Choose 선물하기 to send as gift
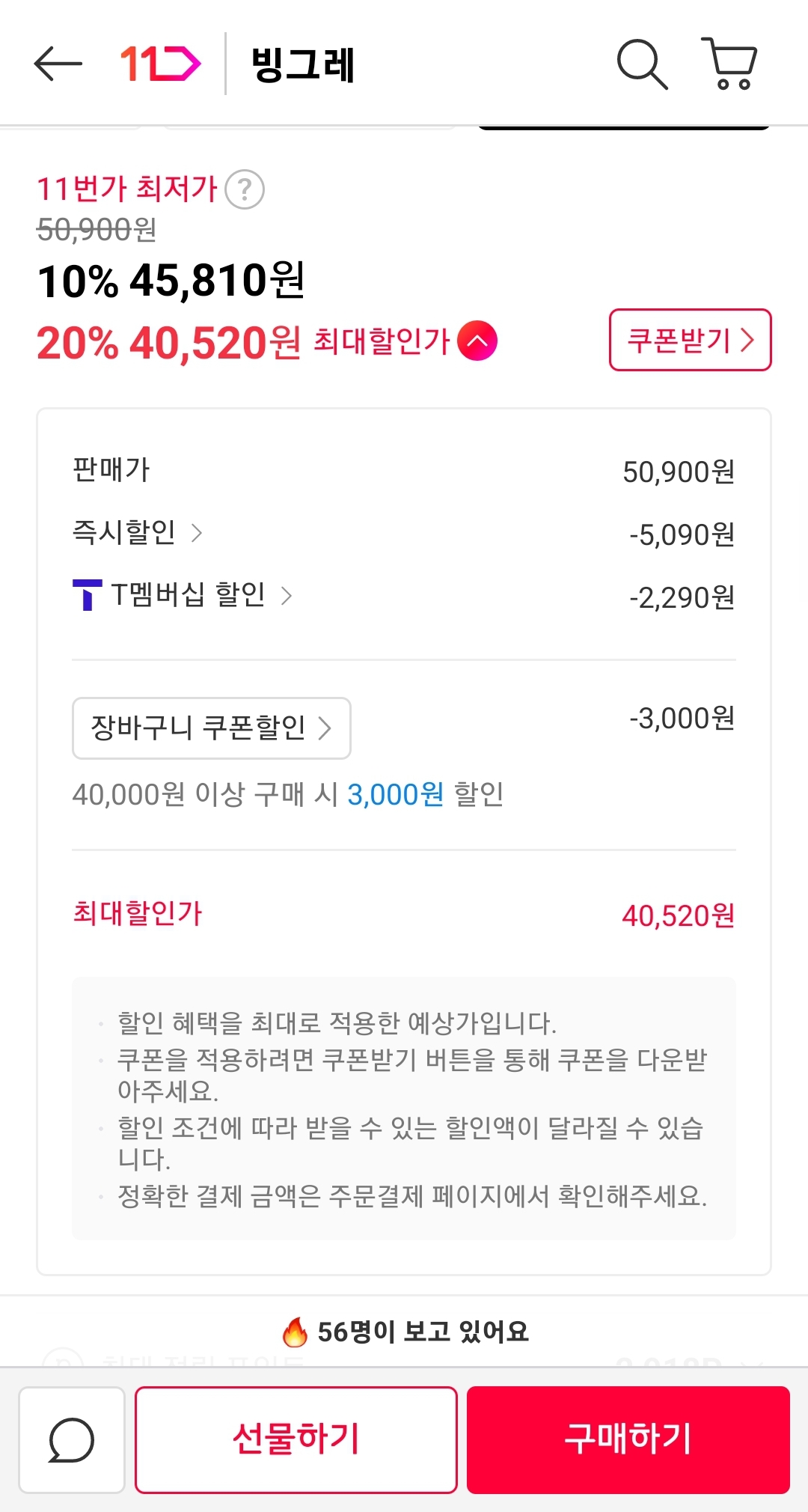The image size is (808, 1512). [296, 1439]
